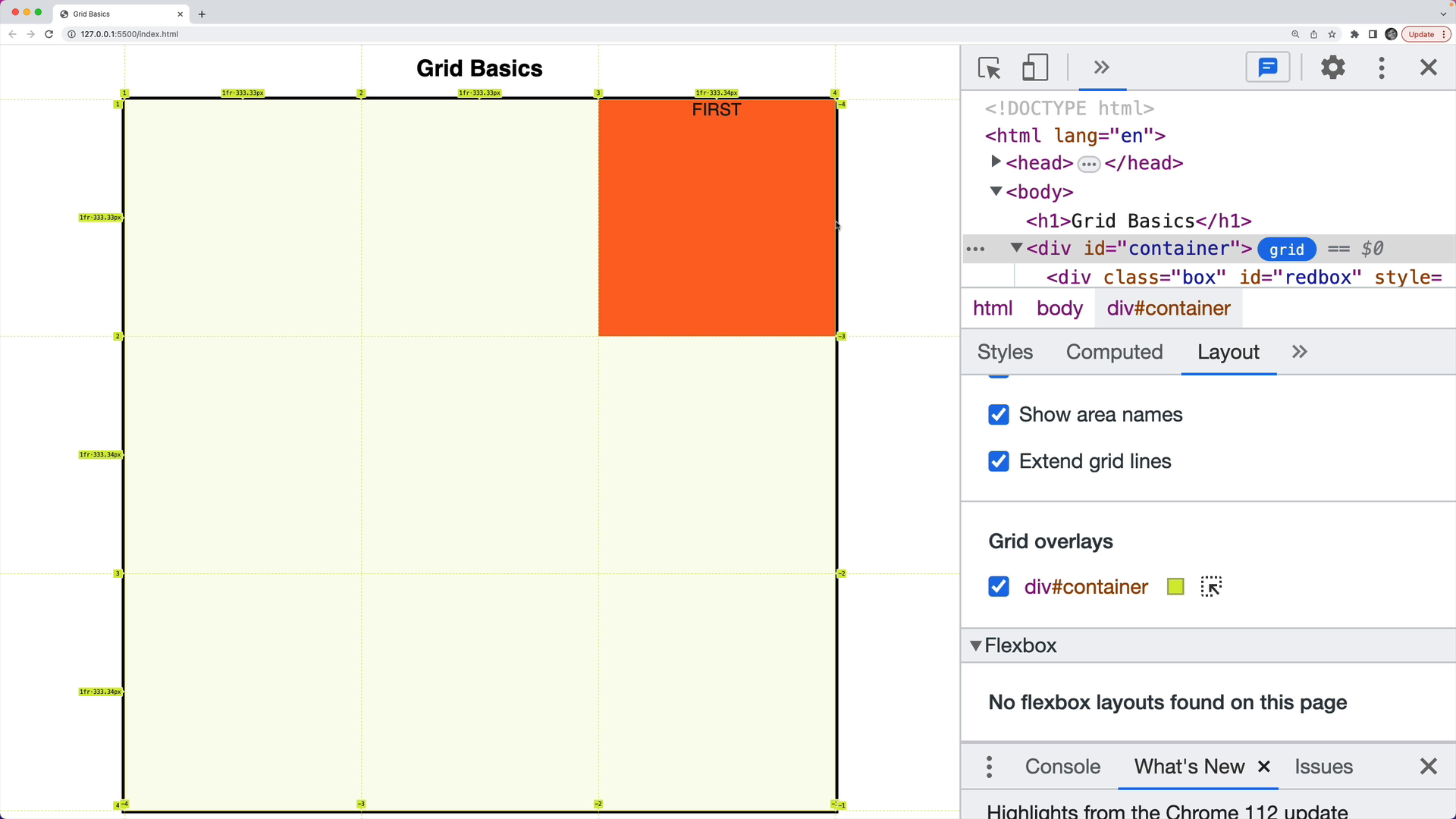Click the highlight container grid element icon
This screenshot has height=819, width=1456.
1211,587
